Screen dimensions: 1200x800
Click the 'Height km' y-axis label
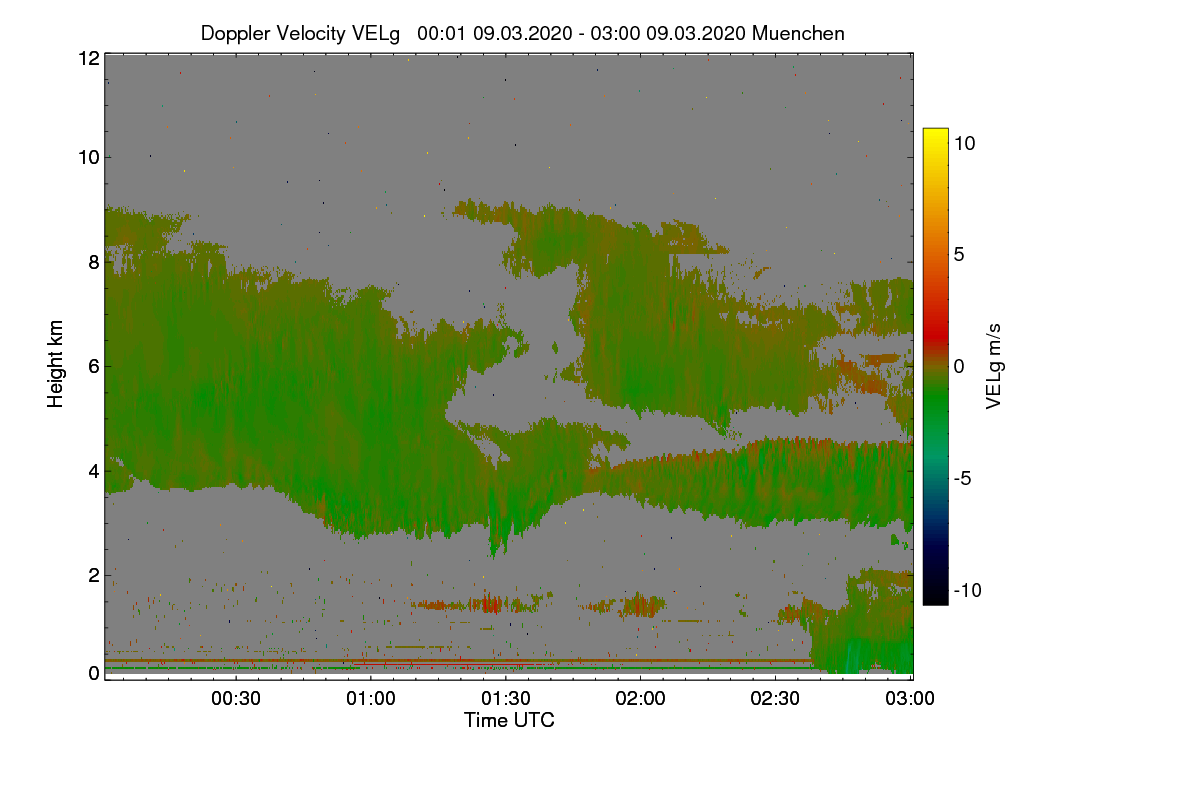pos(56,364)
